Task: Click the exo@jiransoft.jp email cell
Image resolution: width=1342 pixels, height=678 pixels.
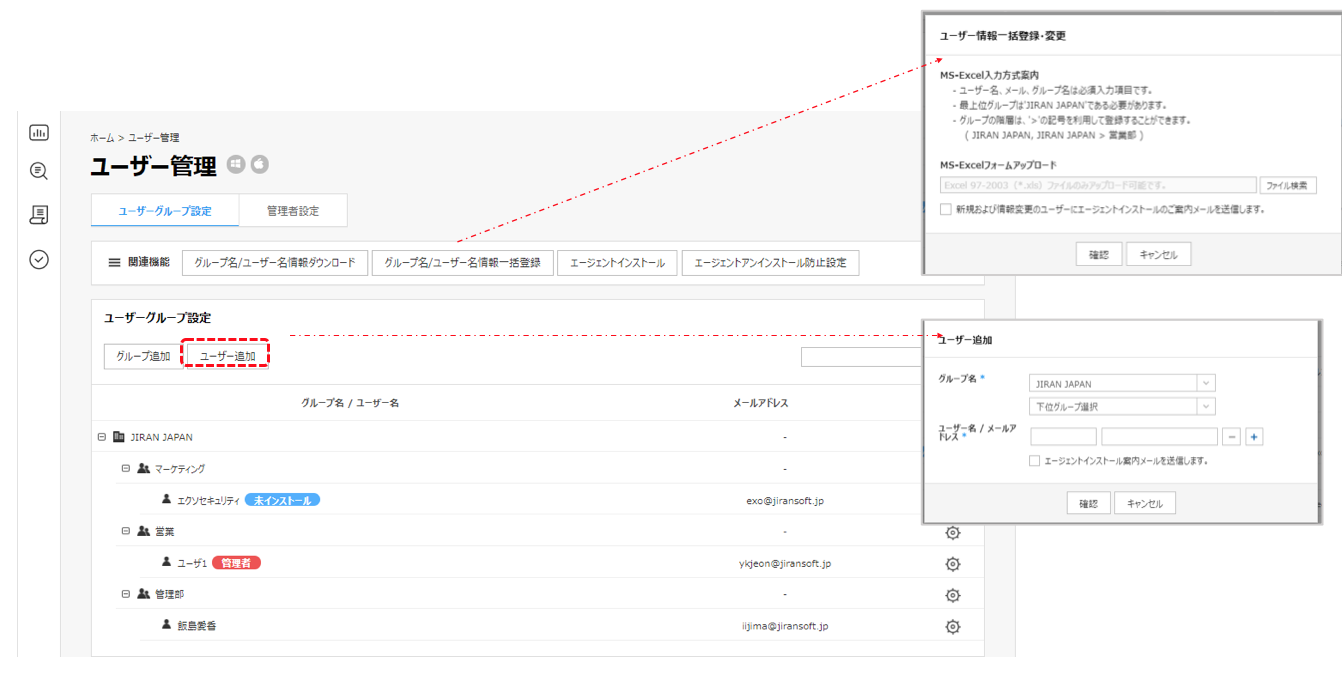Action: (785, 500)
